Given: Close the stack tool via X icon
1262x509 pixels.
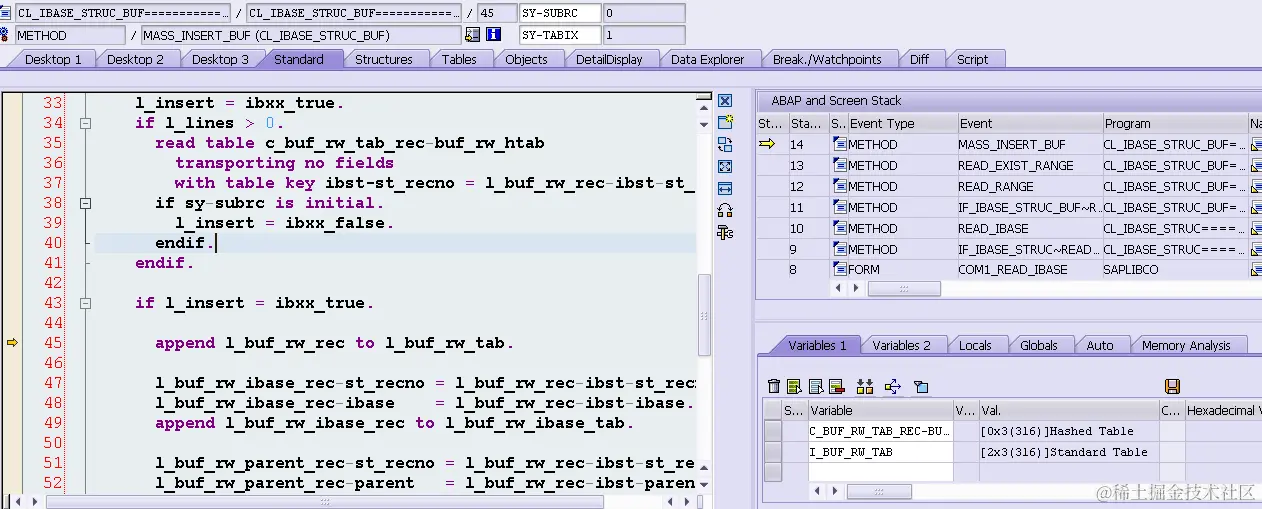Looking at the screenshot, I should point(725,101).
